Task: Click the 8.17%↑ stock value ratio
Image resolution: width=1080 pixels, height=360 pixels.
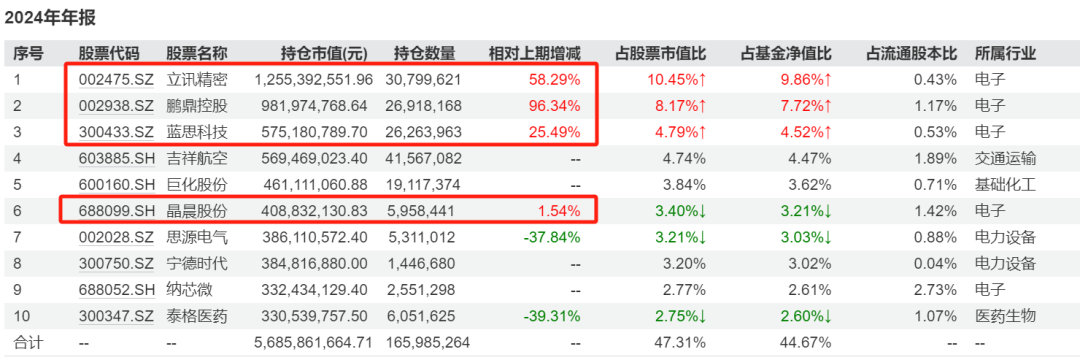Action: click(680, 106)
